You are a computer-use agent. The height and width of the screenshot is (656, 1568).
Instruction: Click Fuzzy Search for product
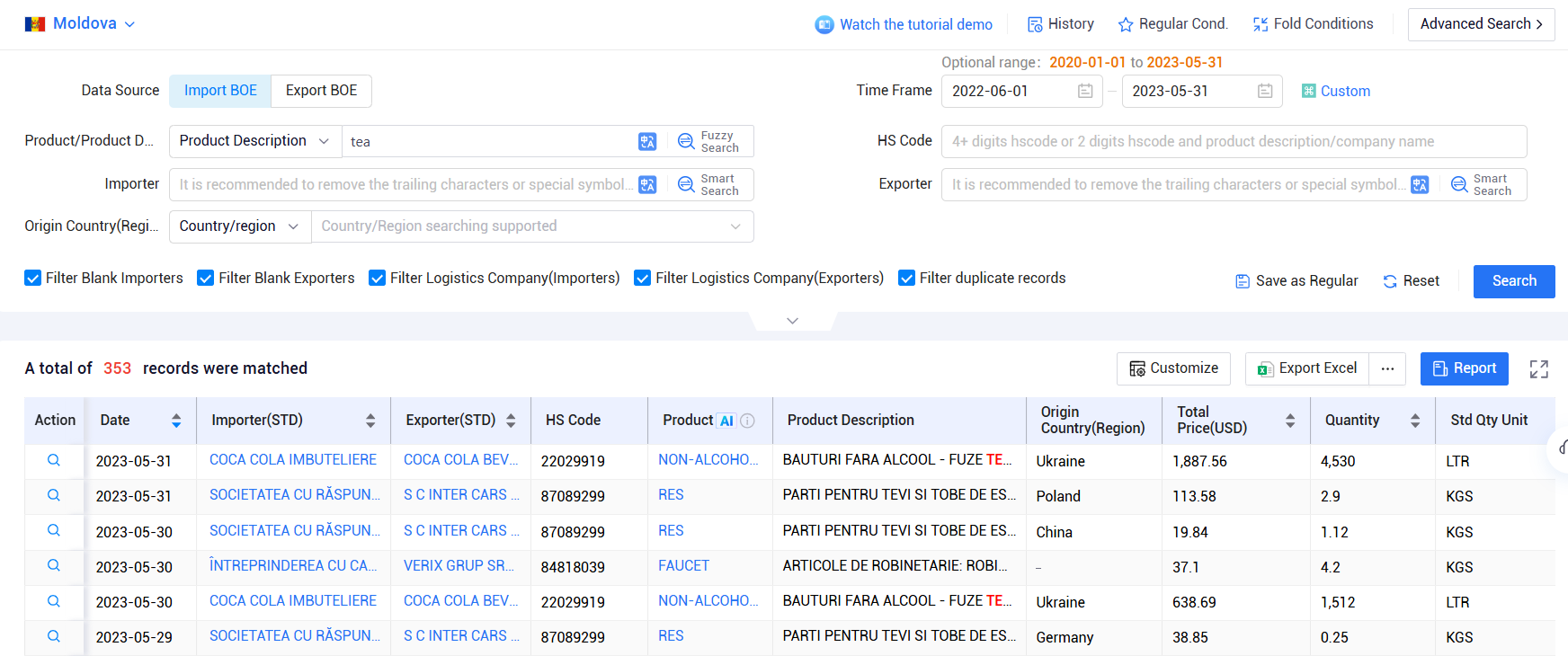point(708,141)
